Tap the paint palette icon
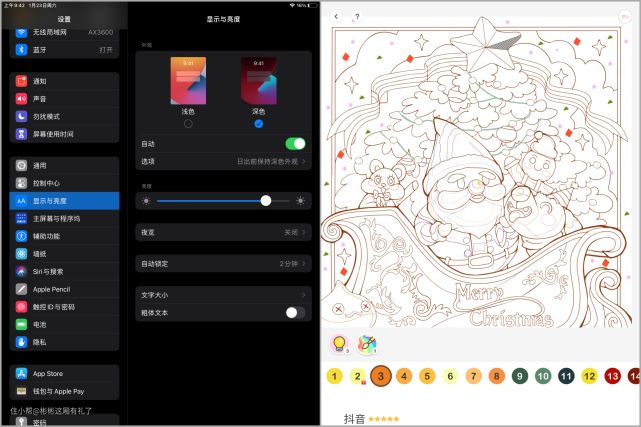The height and width of the screenshot is (427, 641). point(366,343)
